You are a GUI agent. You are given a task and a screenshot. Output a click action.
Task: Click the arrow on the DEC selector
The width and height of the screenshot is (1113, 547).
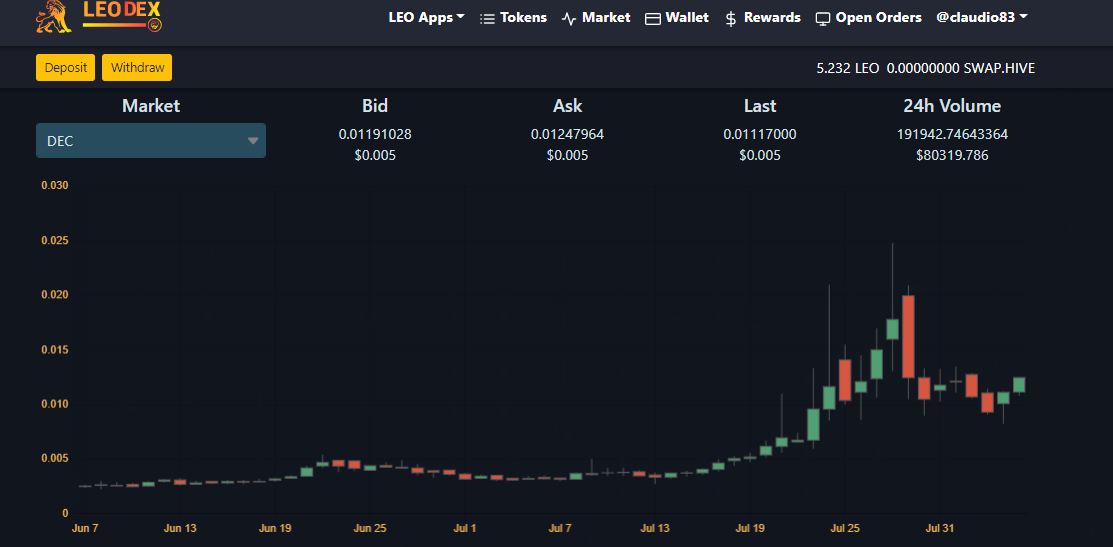coord(253,141)
